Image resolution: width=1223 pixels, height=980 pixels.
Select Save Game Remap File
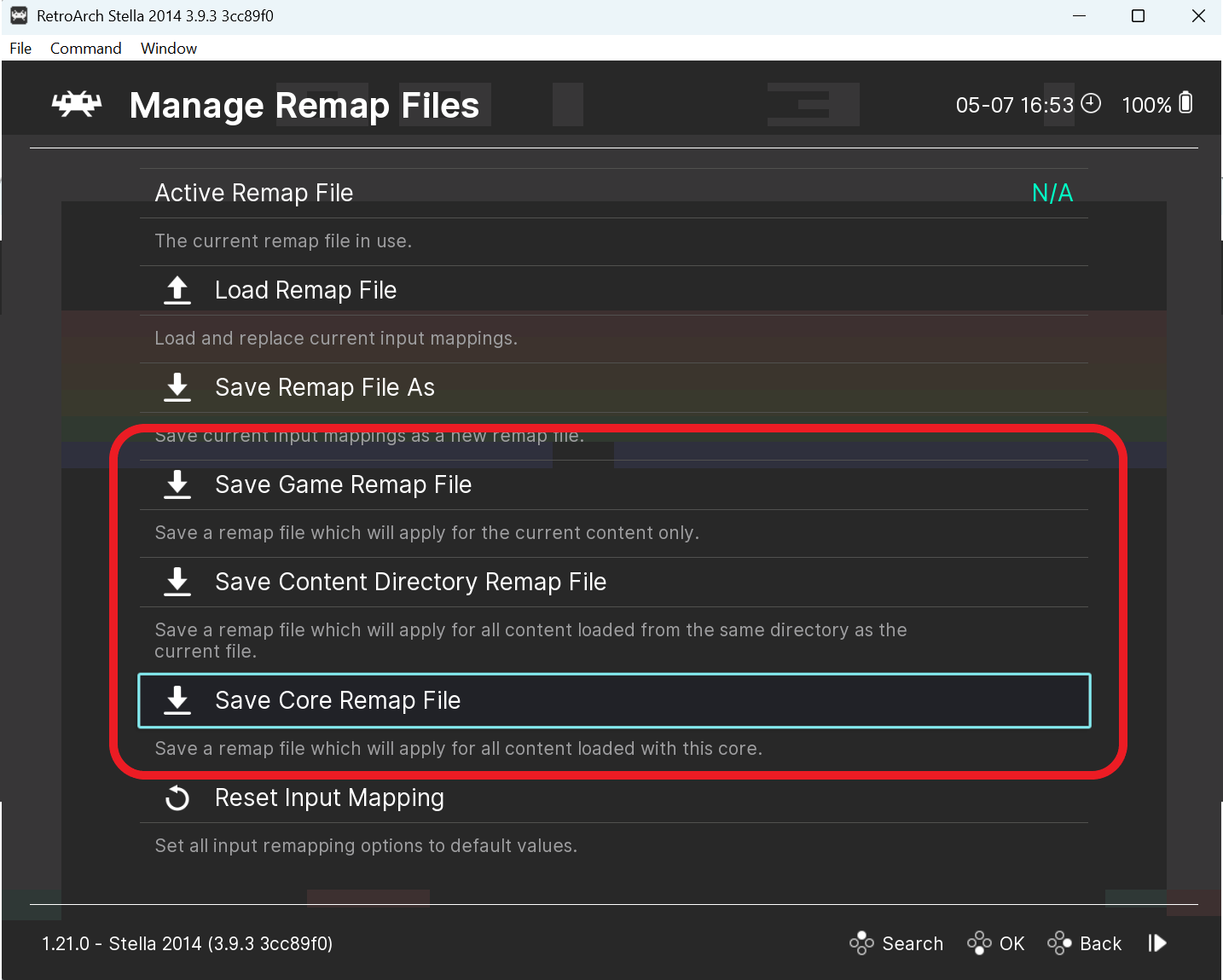click(614, 485)
